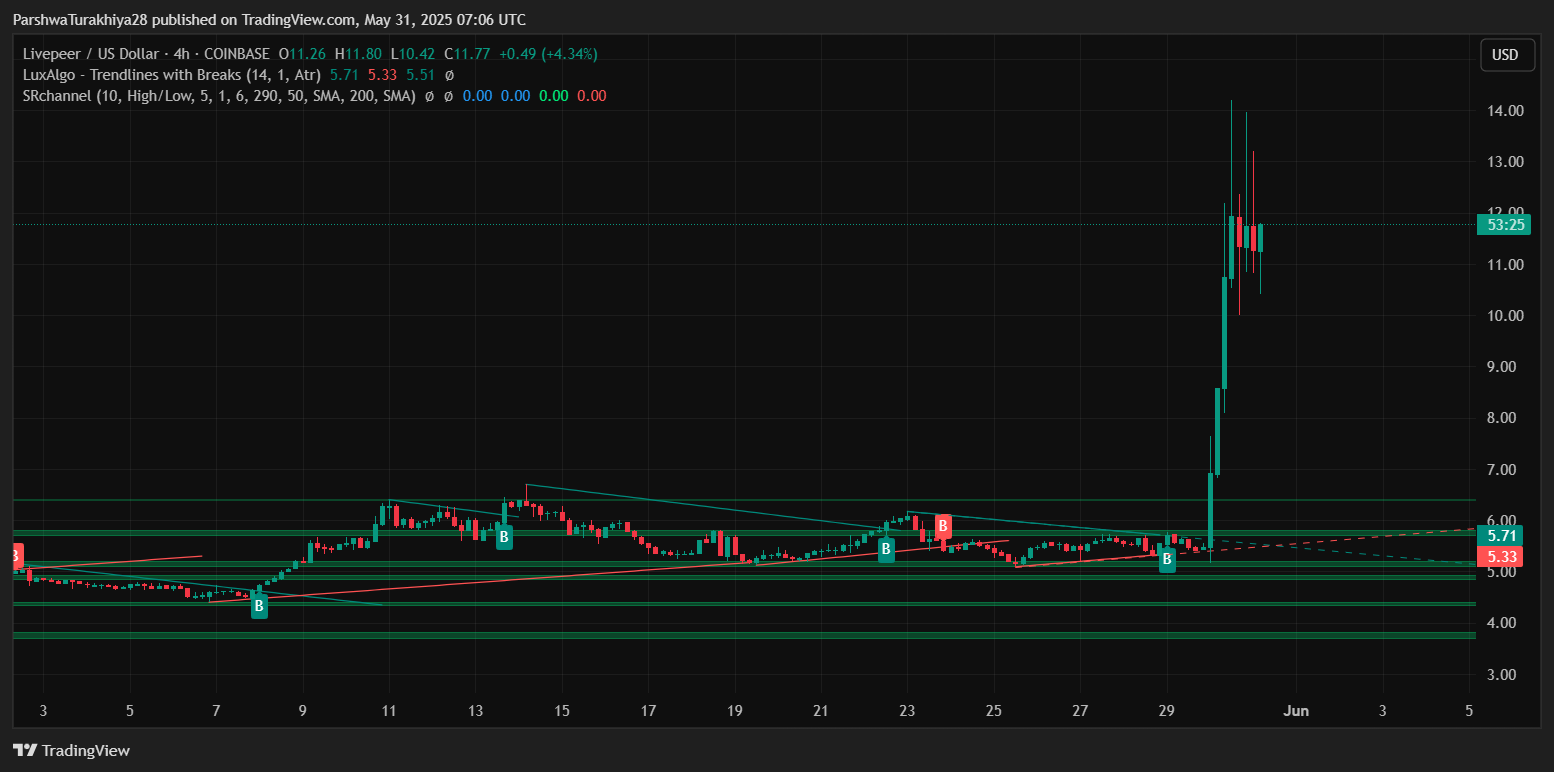The height and width of the screenshot is (772, 1554).
Task: Open the USD currency selector
Action: (x=1507, y=55)
